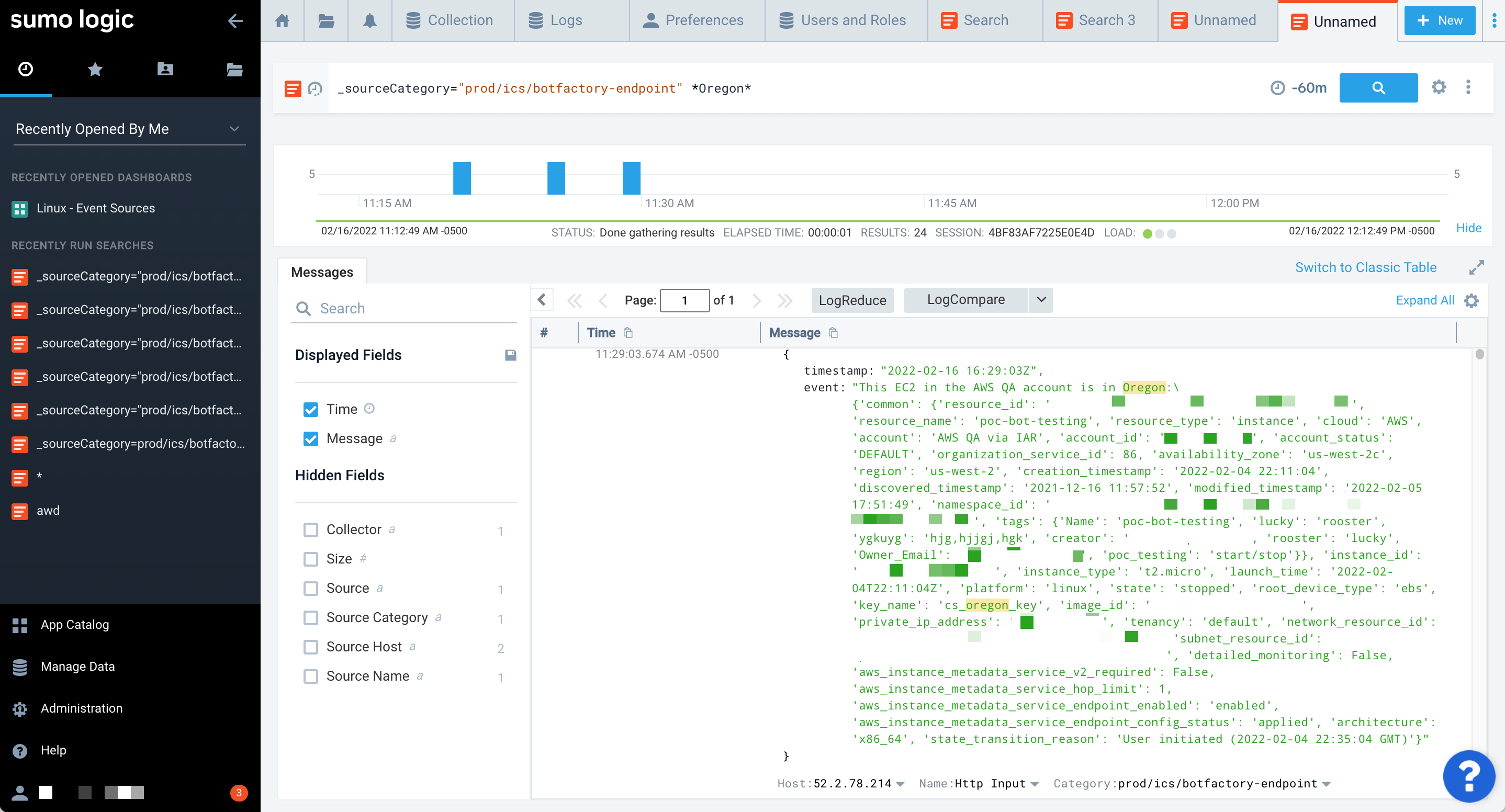The width and height of the screenshot is (1505, 812).
Task: Click Switch to Classic Table link
Action: click(1365, 267)
